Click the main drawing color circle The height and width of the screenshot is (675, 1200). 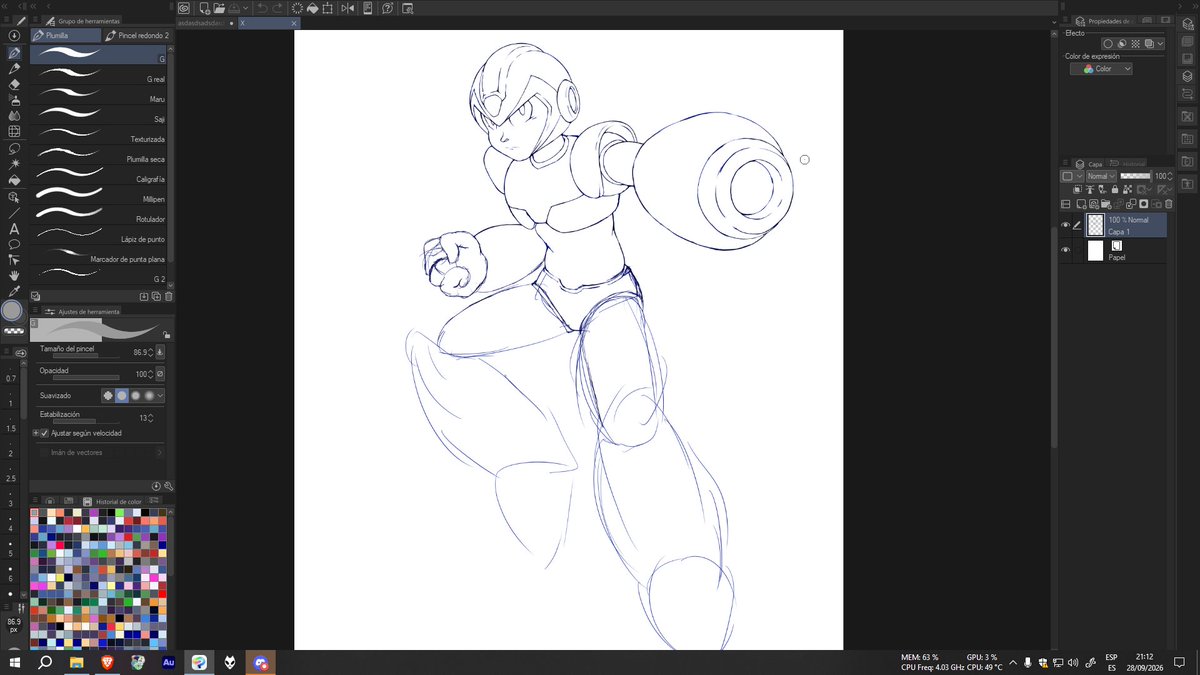[12, 311]
